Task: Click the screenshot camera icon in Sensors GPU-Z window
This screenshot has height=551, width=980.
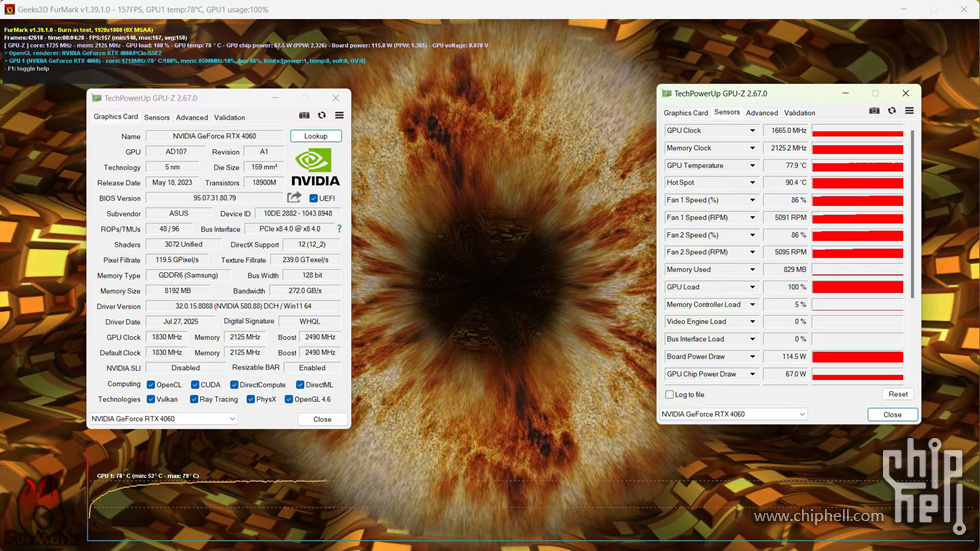Action: pyautogui.click(x=874, y=111)
